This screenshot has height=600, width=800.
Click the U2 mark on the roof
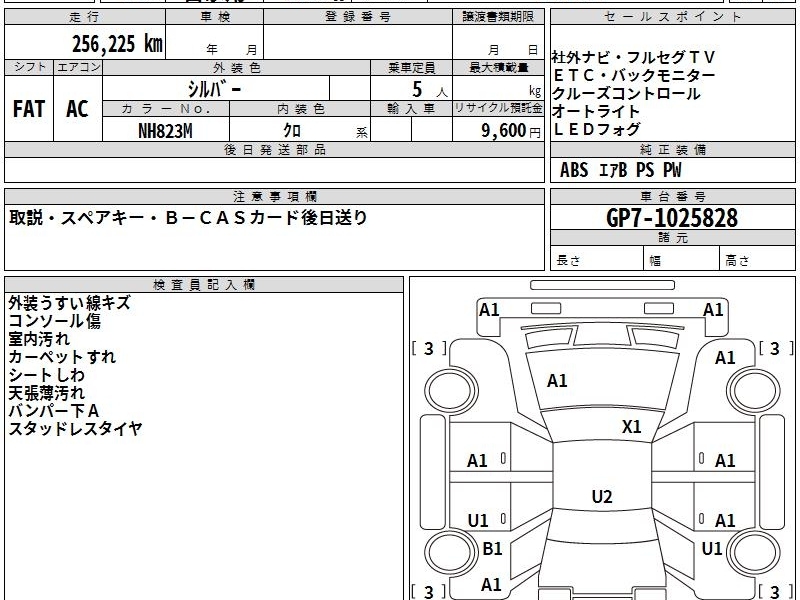click(x=602, y=496)
